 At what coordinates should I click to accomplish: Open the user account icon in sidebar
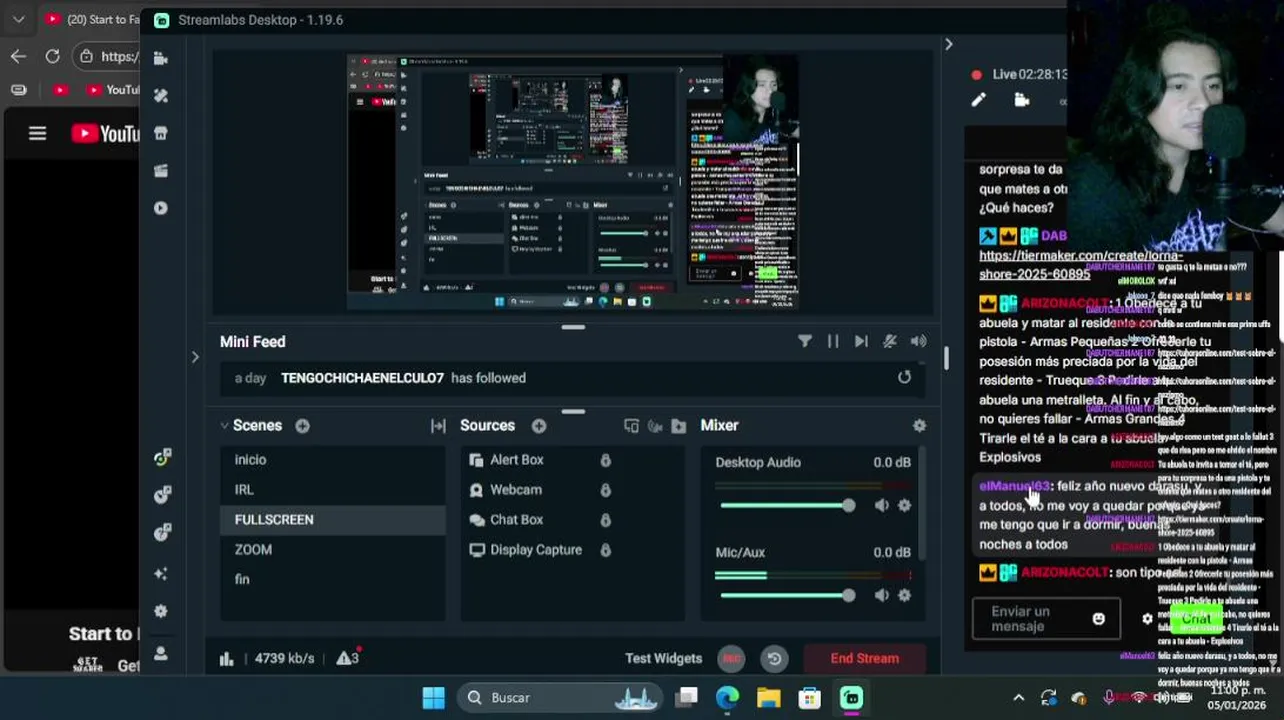click(x=161, y=653)
